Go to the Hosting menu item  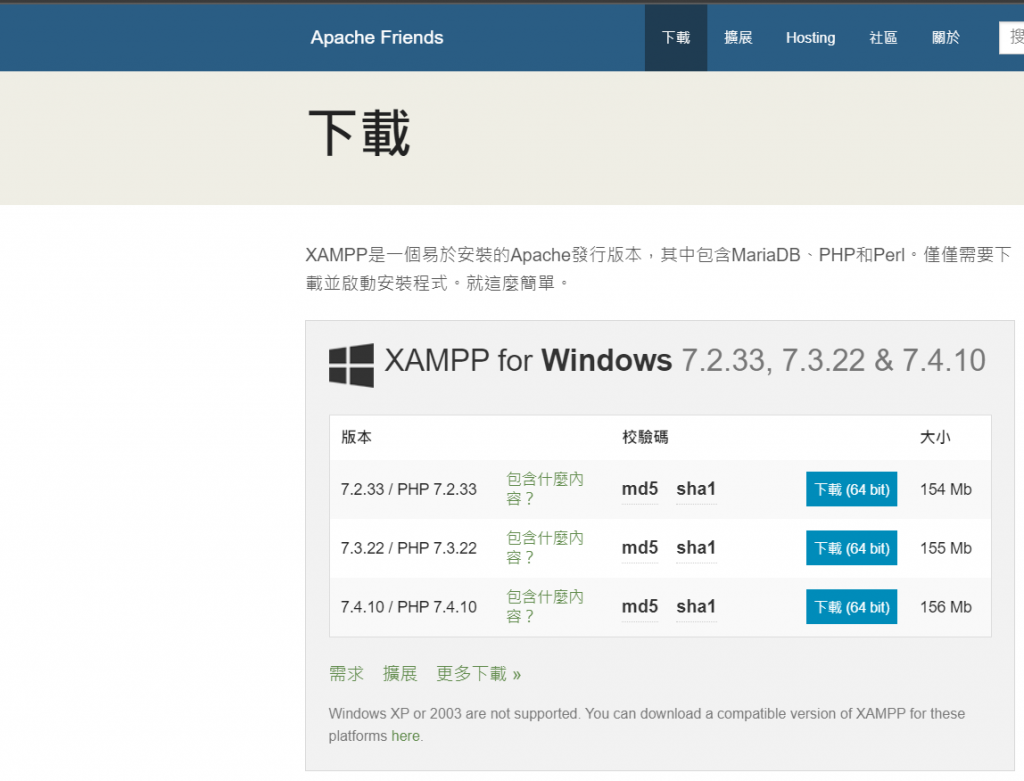tap(810, 38)
